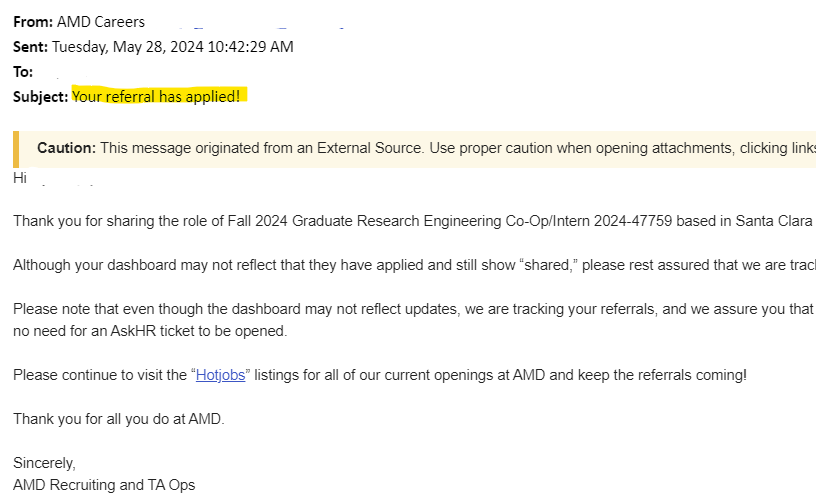Click the Thank you for all you do line
Image resolution: width=816 pixels, height=493 pixels.
[118, 419]
